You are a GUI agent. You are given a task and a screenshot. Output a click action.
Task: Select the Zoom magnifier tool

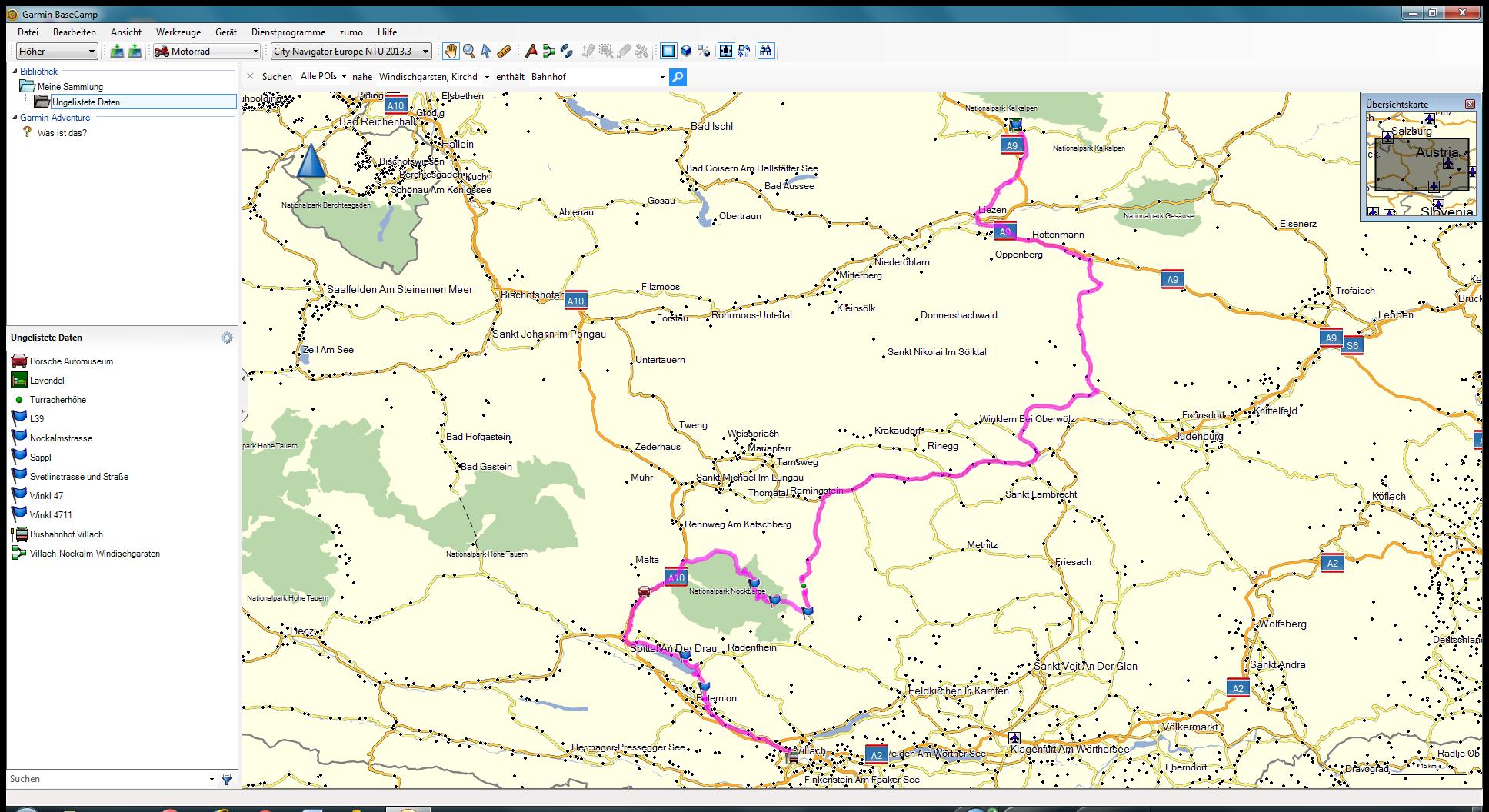click(x=468, y=52)
